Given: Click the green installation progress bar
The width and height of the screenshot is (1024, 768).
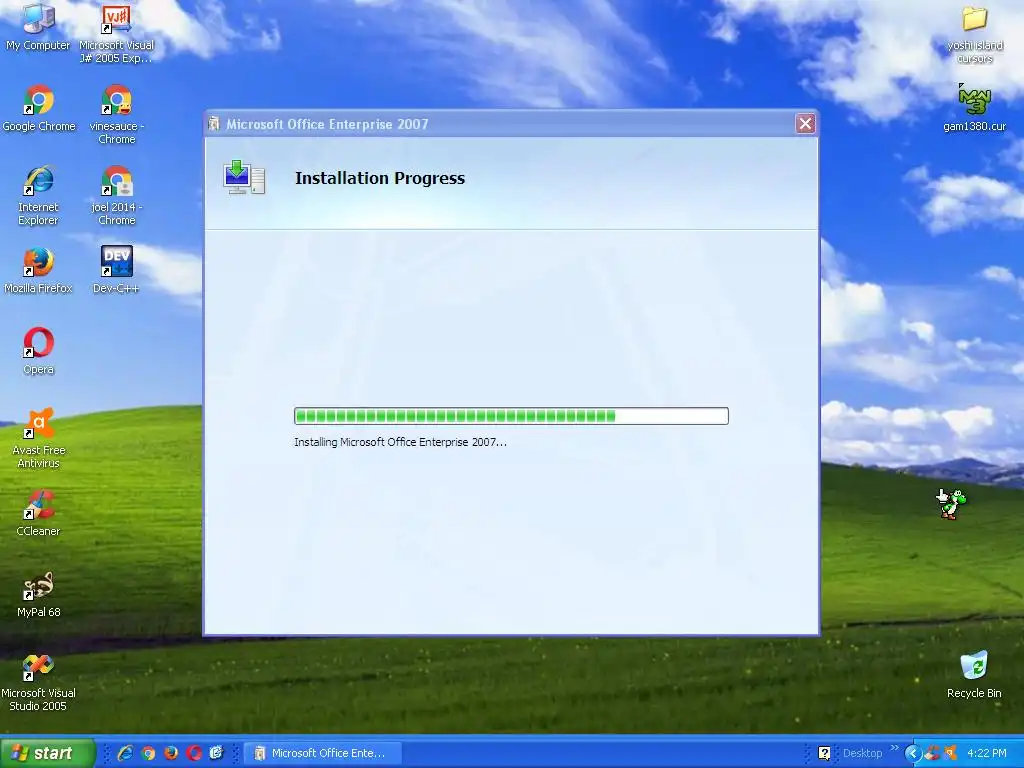Looking at the screenshot, I should (x=511, y=416).
